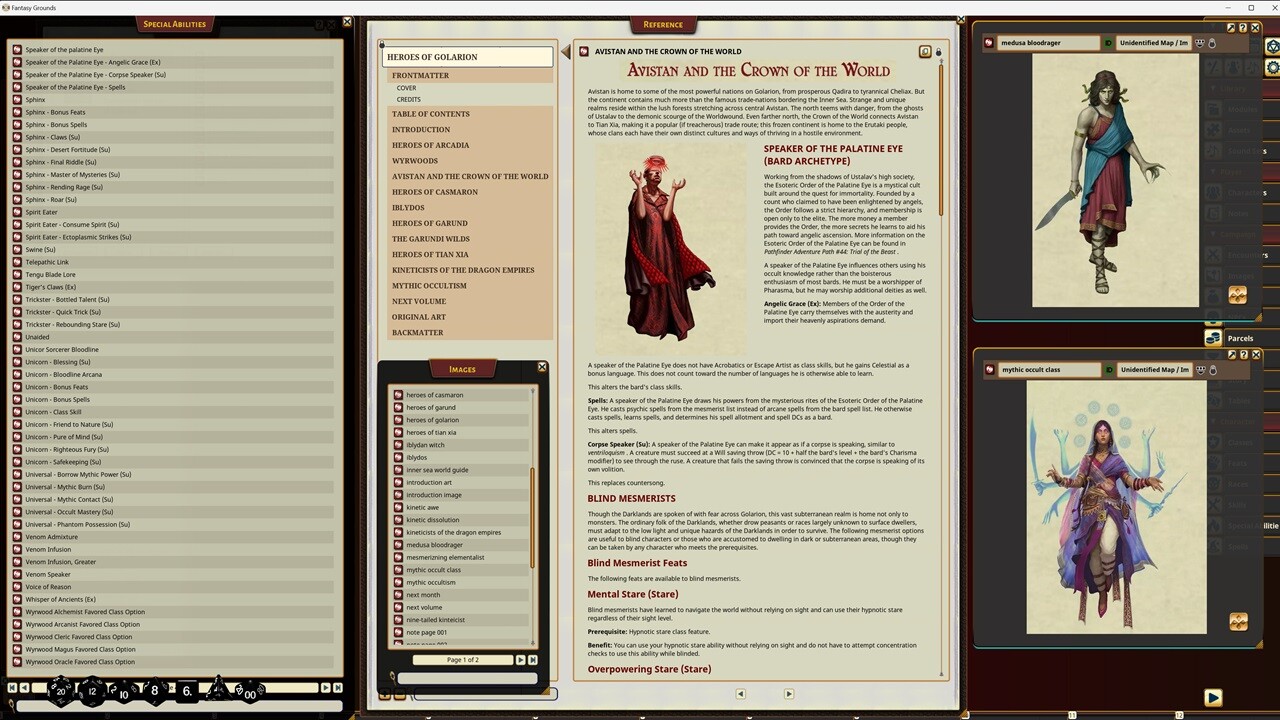Click the share link icon on the Avistan page header
The width and height of the screenshot is (1280, 720).
(x=924, y=51)
